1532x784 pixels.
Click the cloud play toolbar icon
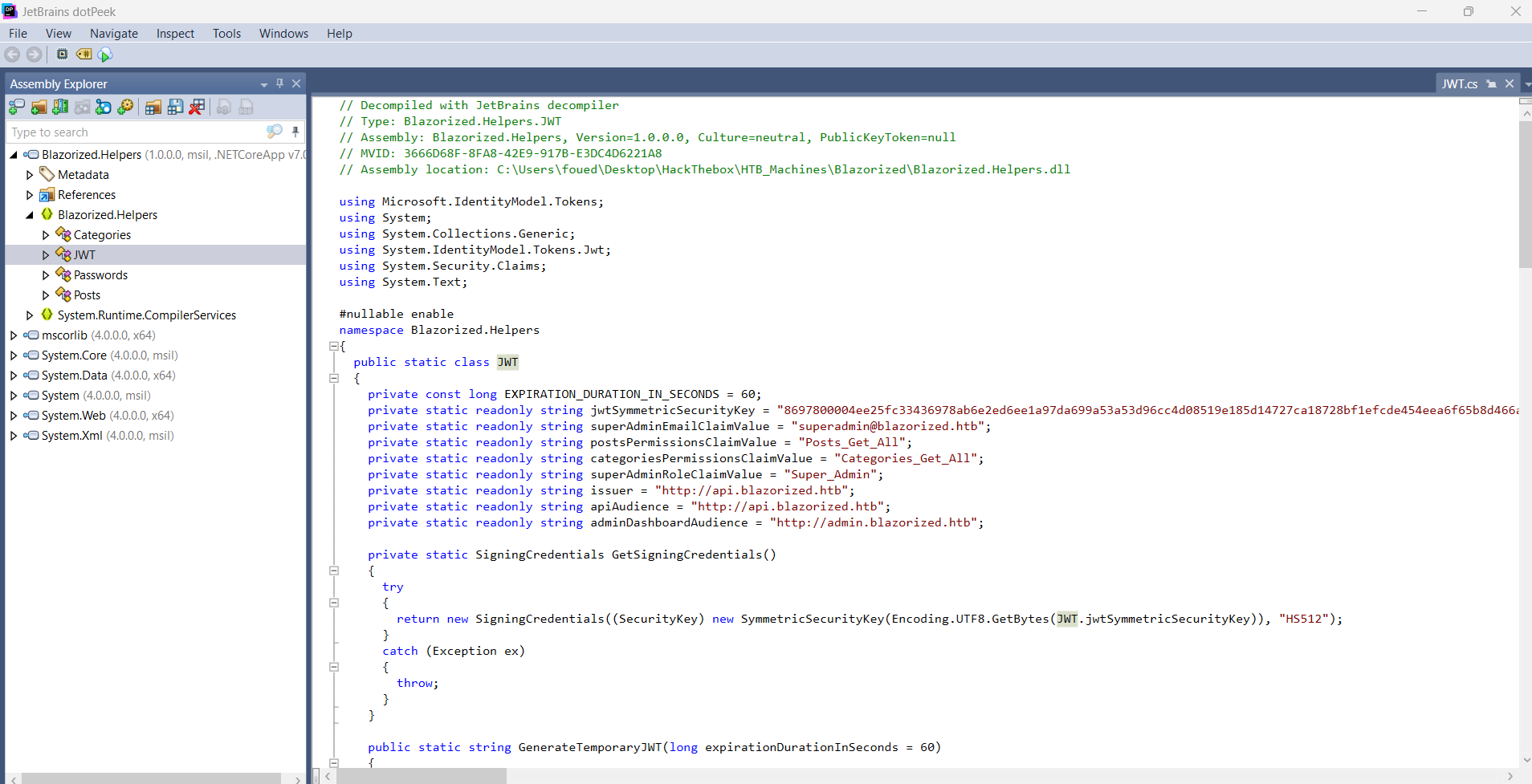pos(105,55)
